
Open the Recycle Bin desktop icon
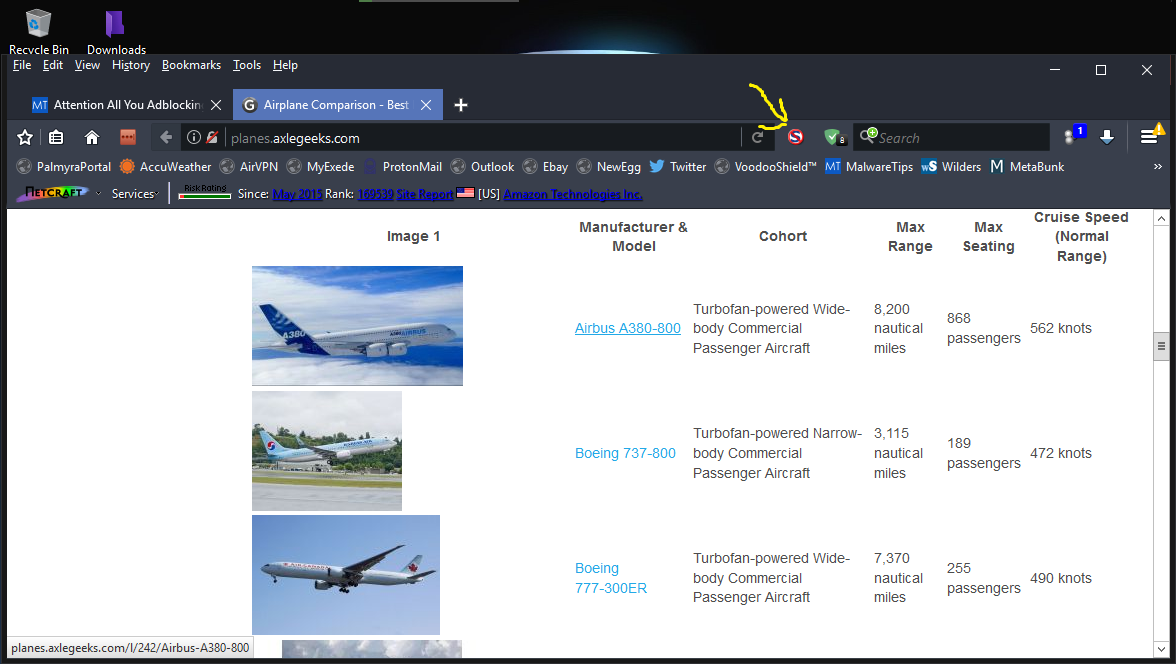[x=38, y=32]
